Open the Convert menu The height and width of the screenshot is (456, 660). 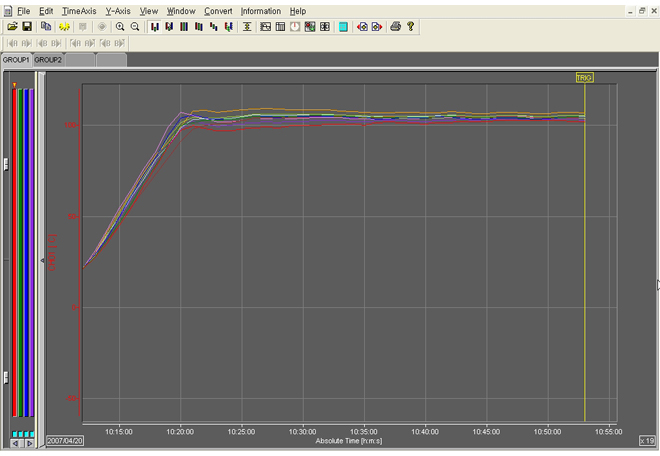click(217, 10)
